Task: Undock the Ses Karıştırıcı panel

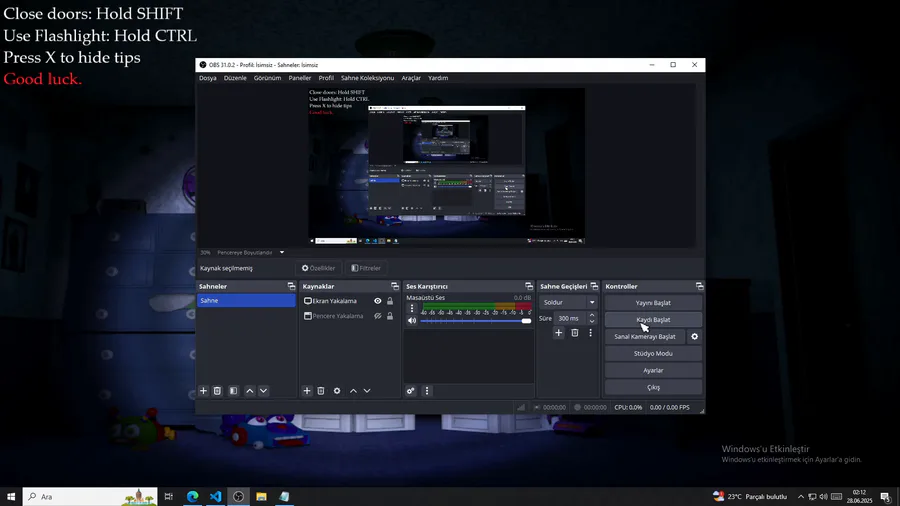Action: 529,286
